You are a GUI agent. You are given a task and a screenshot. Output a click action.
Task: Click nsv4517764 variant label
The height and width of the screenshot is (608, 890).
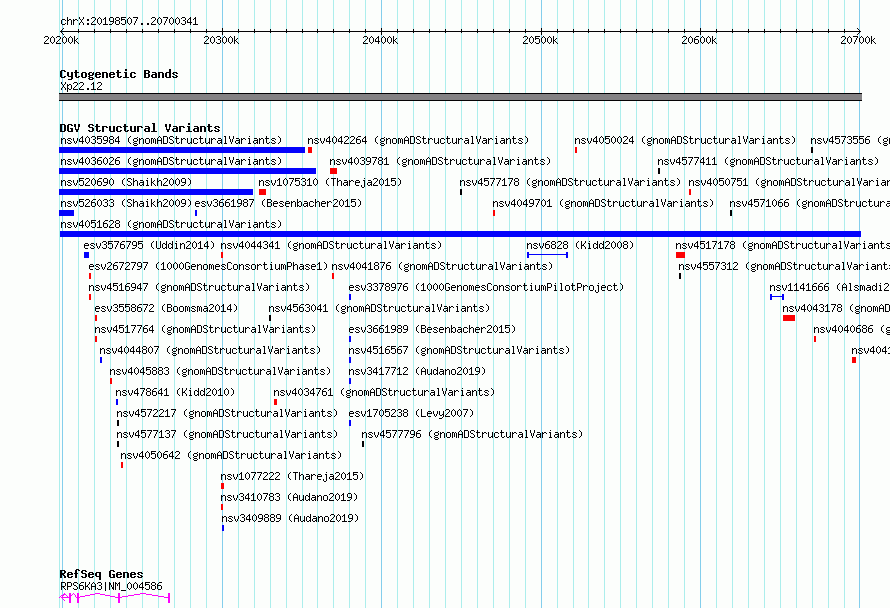click(x=205, y=329)
